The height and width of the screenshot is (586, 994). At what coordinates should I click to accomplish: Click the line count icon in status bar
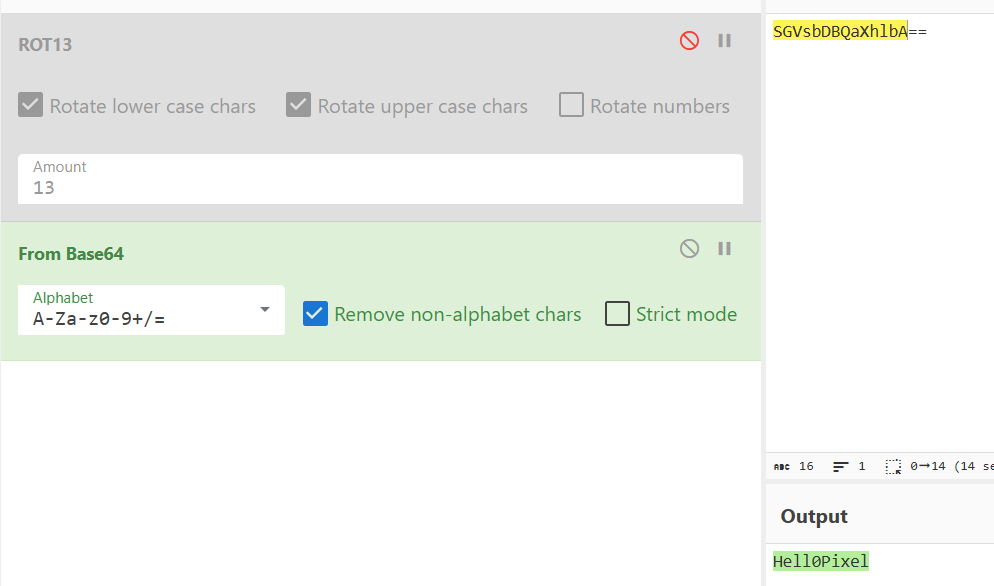click(841, 467)
